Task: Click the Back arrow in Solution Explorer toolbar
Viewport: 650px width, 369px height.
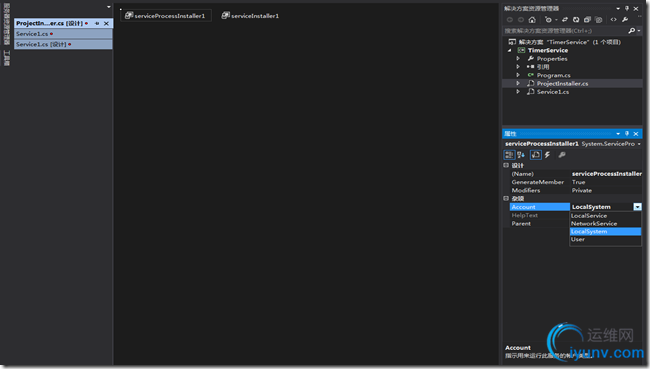Action: point(510,19)
